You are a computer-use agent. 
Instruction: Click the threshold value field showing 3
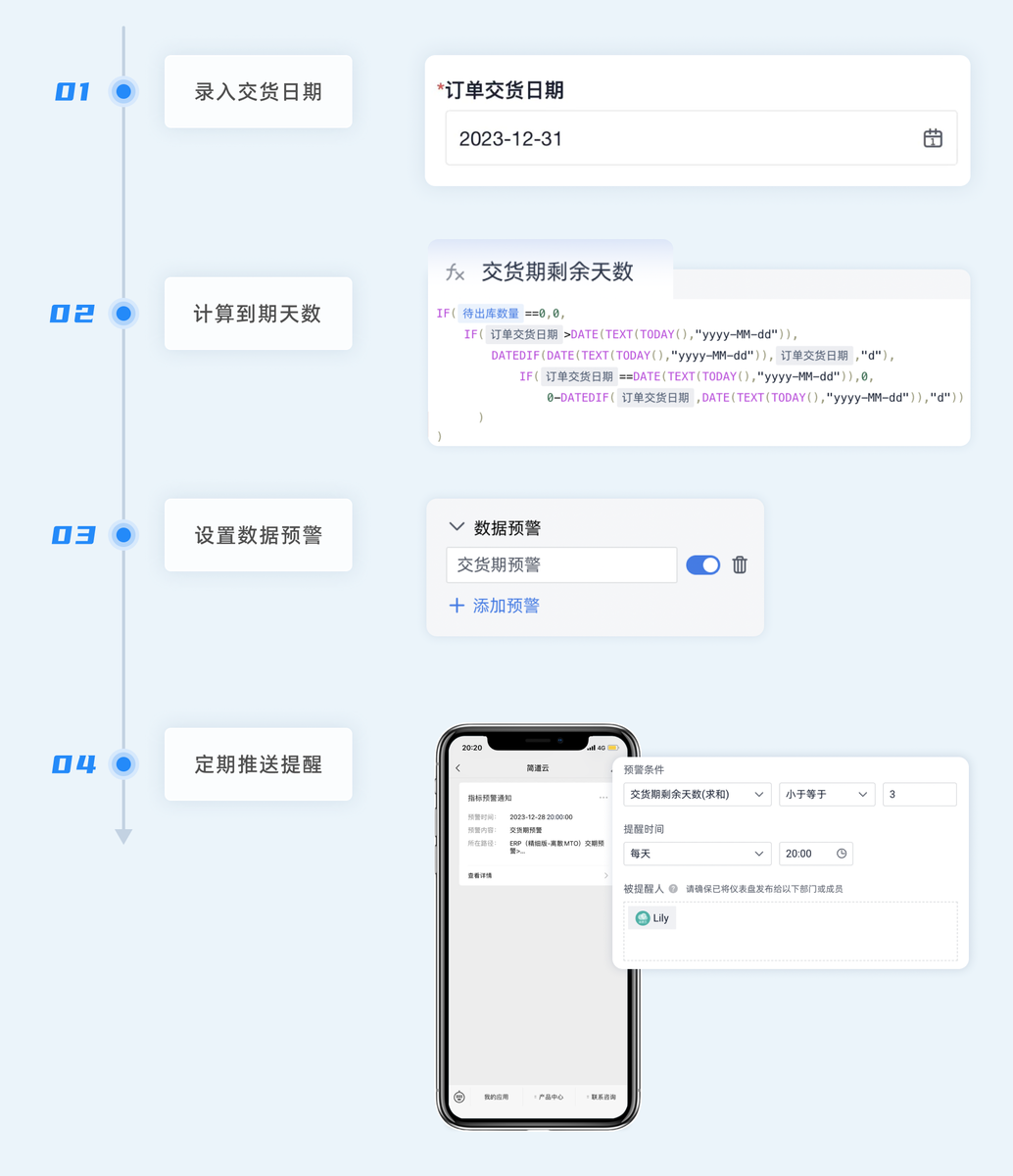coord(919,795)
